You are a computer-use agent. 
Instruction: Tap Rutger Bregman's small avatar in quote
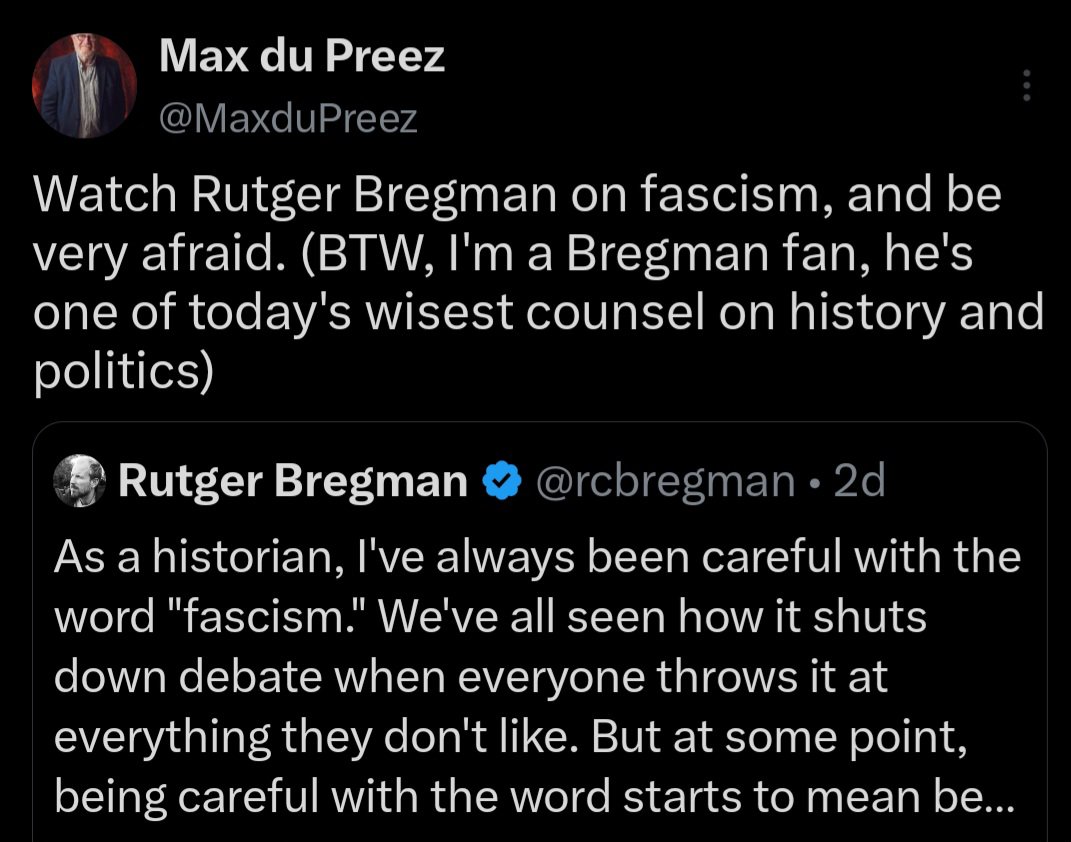click(78, 483)
